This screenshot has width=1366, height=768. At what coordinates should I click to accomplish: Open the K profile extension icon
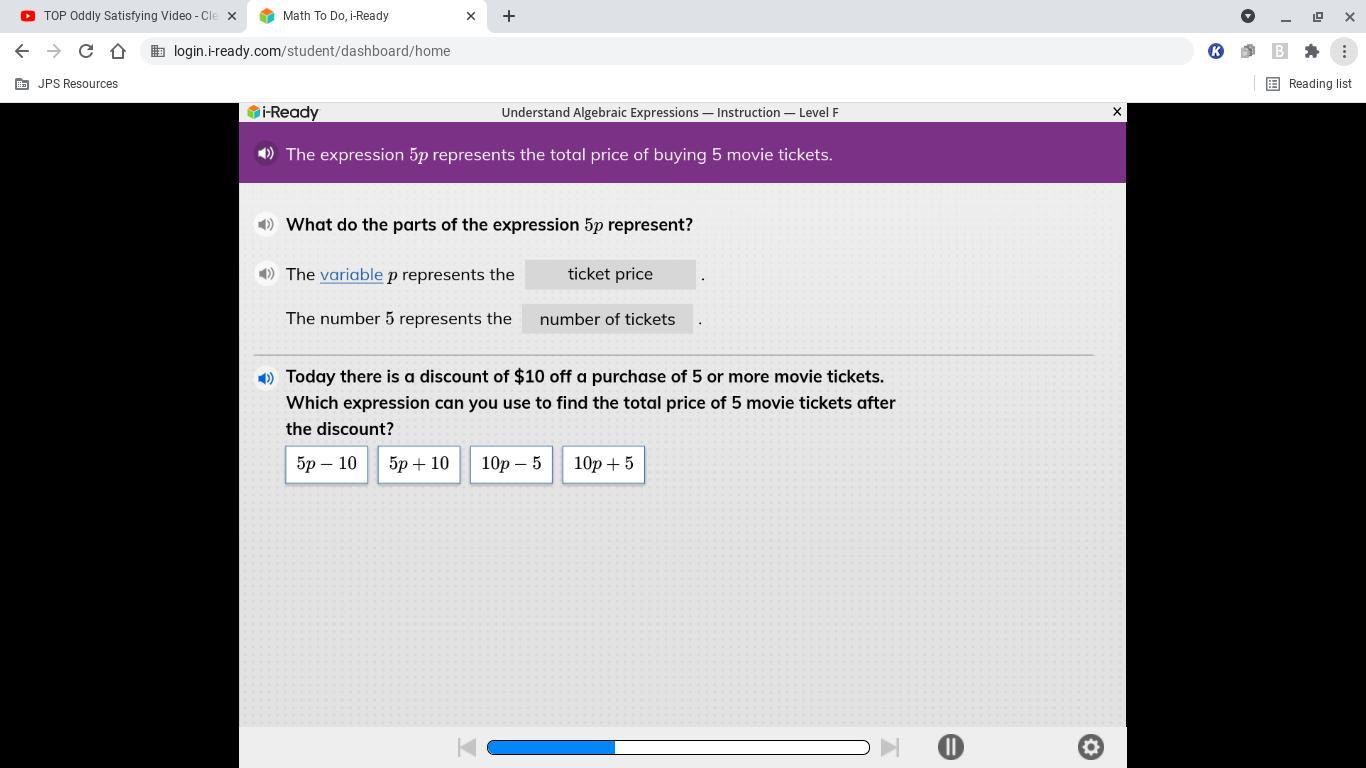pos(1216,51)
